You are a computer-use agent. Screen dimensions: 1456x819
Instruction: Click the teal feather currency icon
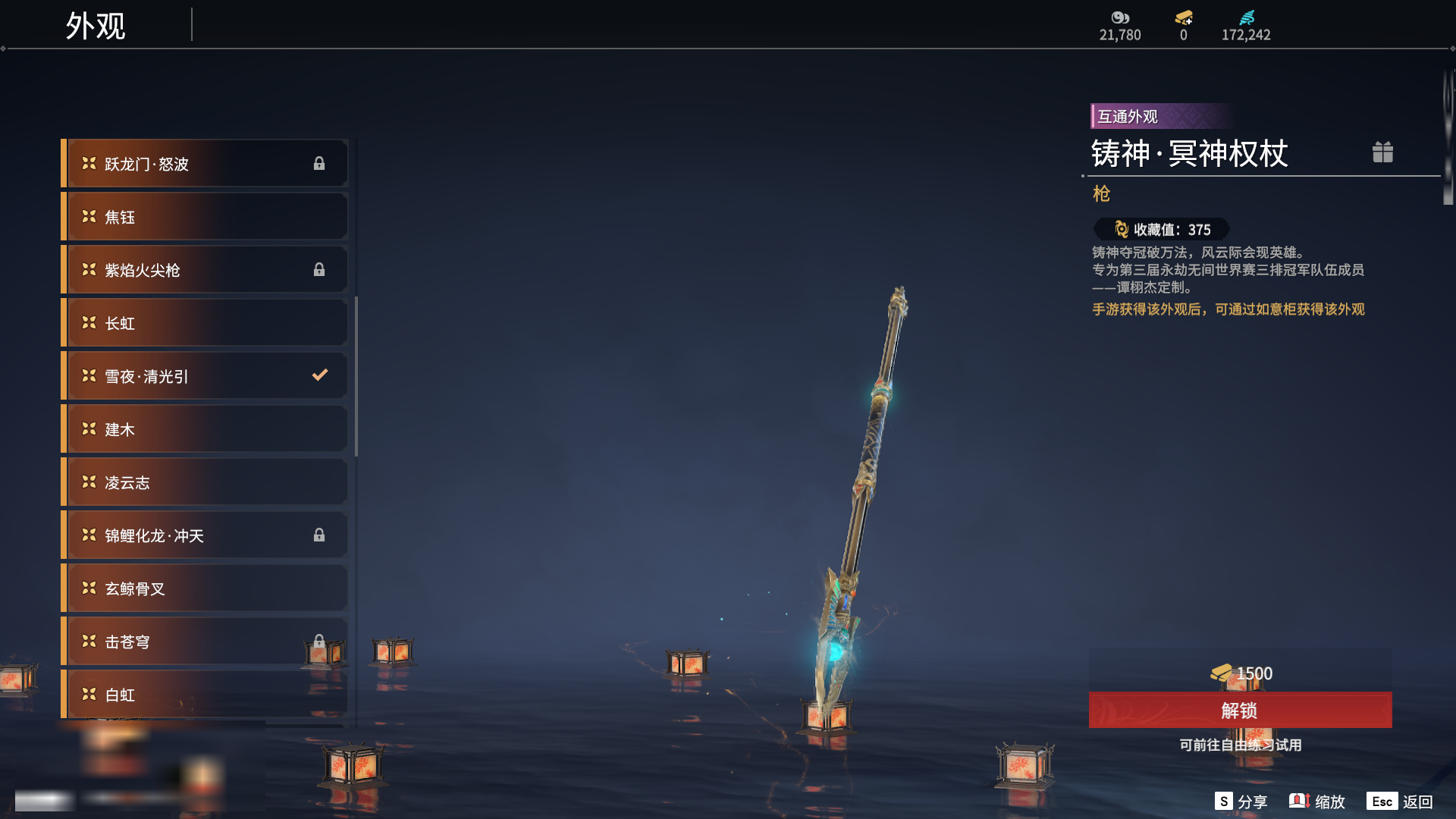point(1247,17)
